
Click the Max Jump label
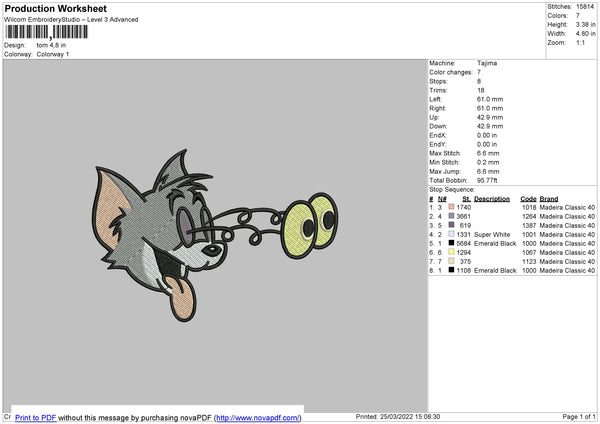(445, 171)
